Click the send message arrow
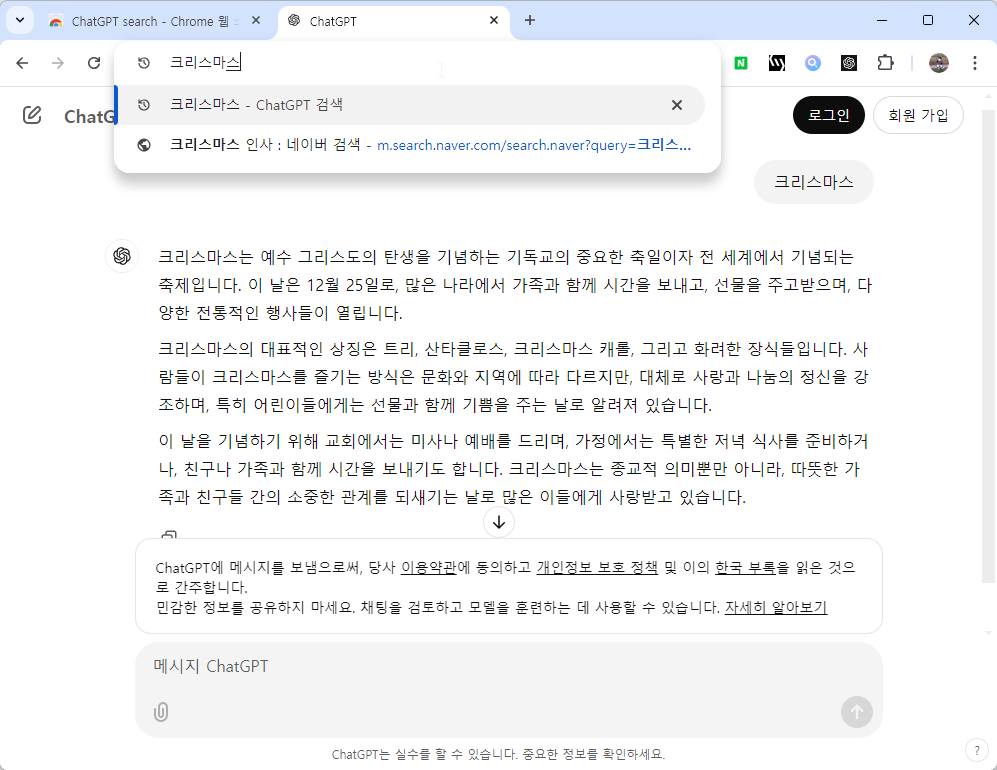997x770 pixels. click(856, 712)
